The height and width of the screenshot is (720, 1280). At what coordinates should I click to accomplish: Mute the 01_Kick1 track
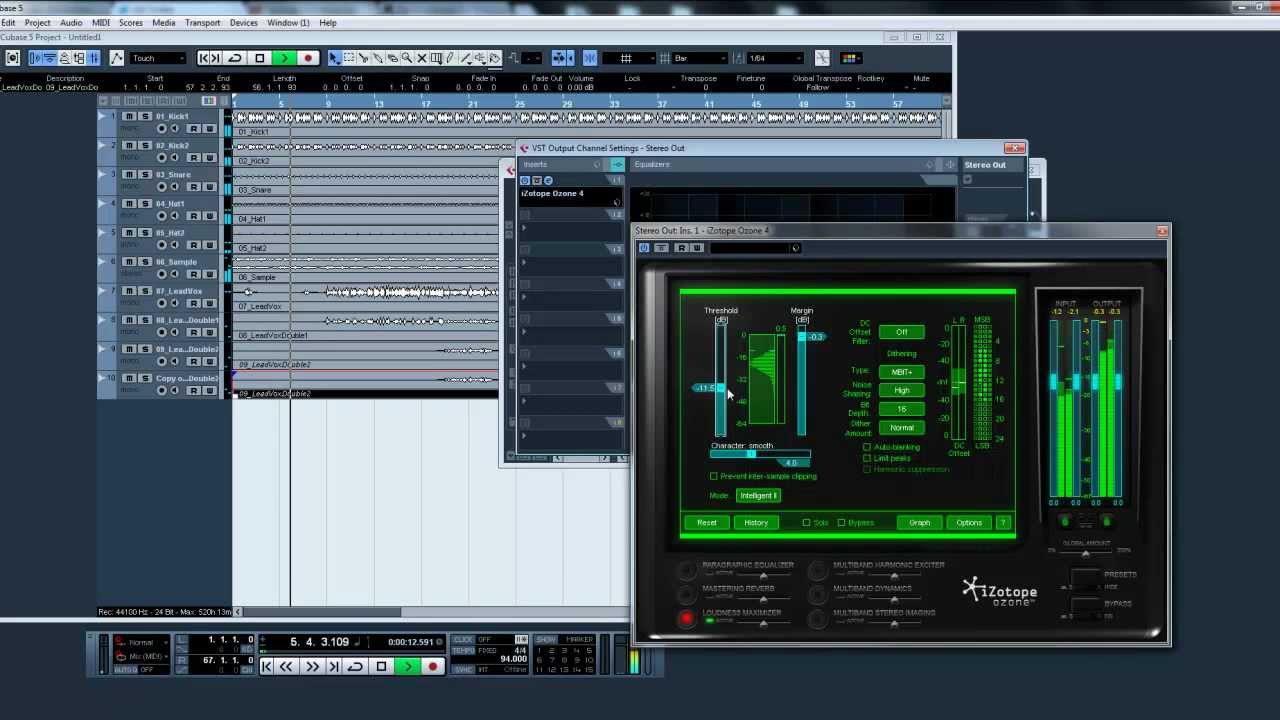click(x=128, y=117)
